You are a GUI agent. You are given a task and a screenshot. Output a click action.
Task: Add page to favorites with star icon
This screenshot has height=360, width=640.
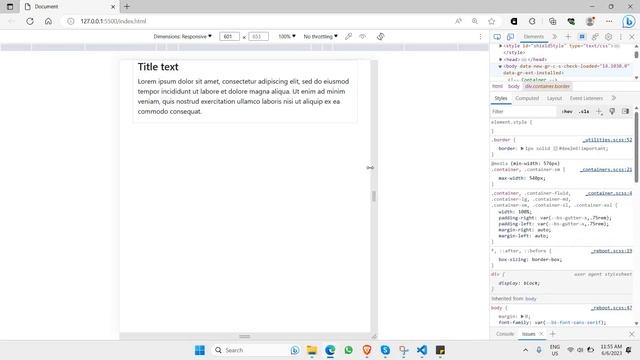(x=491, y=21)
